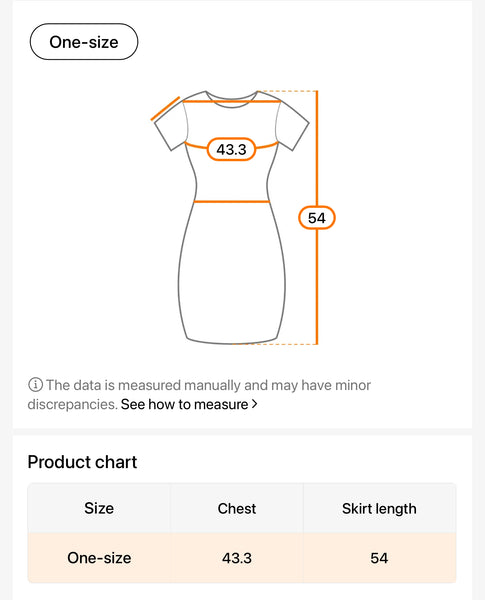This screenshot has height=600, width=485.
Task: Click the Product chart heading
Action: point(82,462)
